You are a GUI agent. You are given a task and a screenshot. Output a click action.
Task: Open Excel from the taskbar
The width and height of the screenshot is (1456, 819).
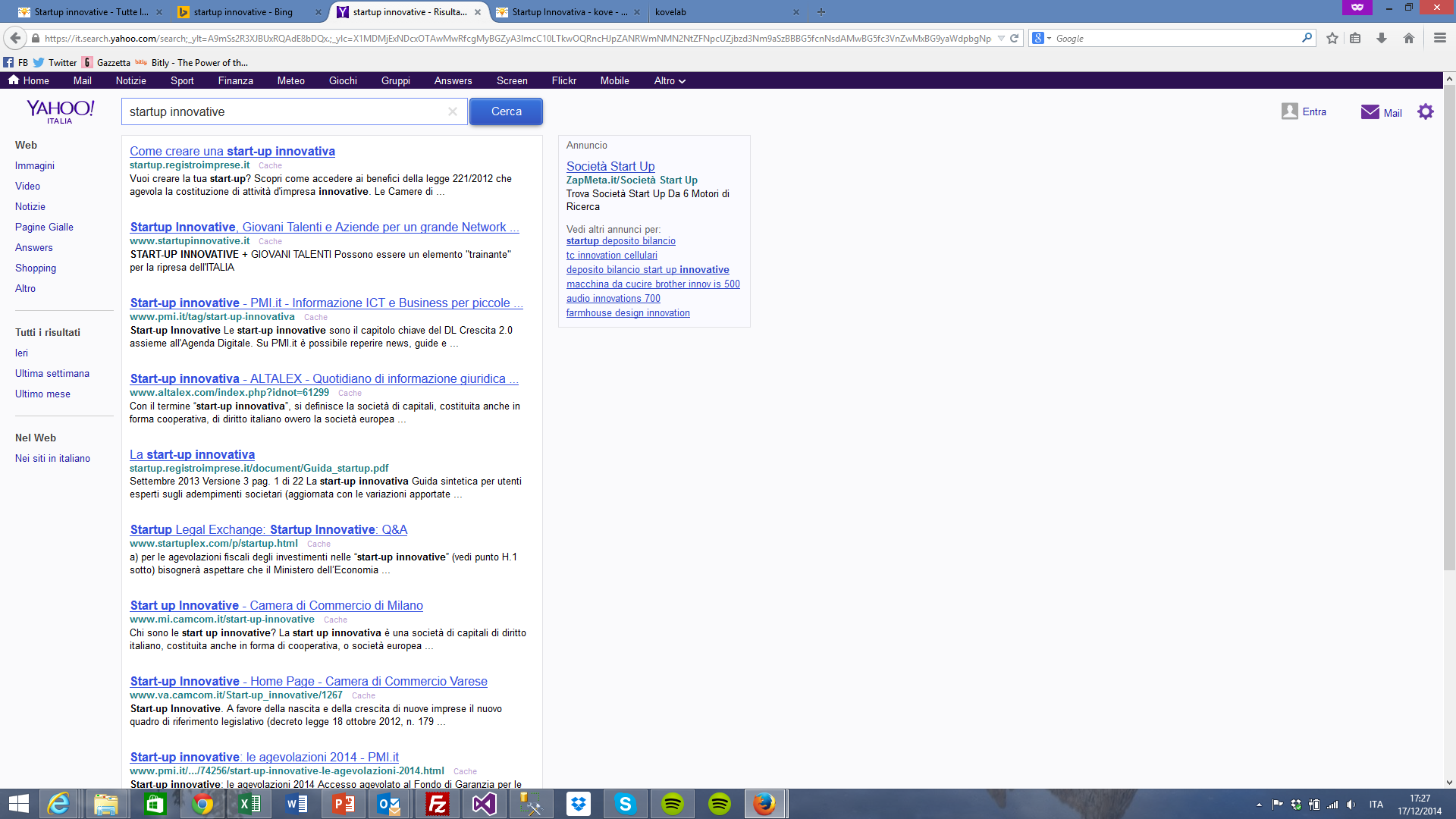(x=249, y=804)
